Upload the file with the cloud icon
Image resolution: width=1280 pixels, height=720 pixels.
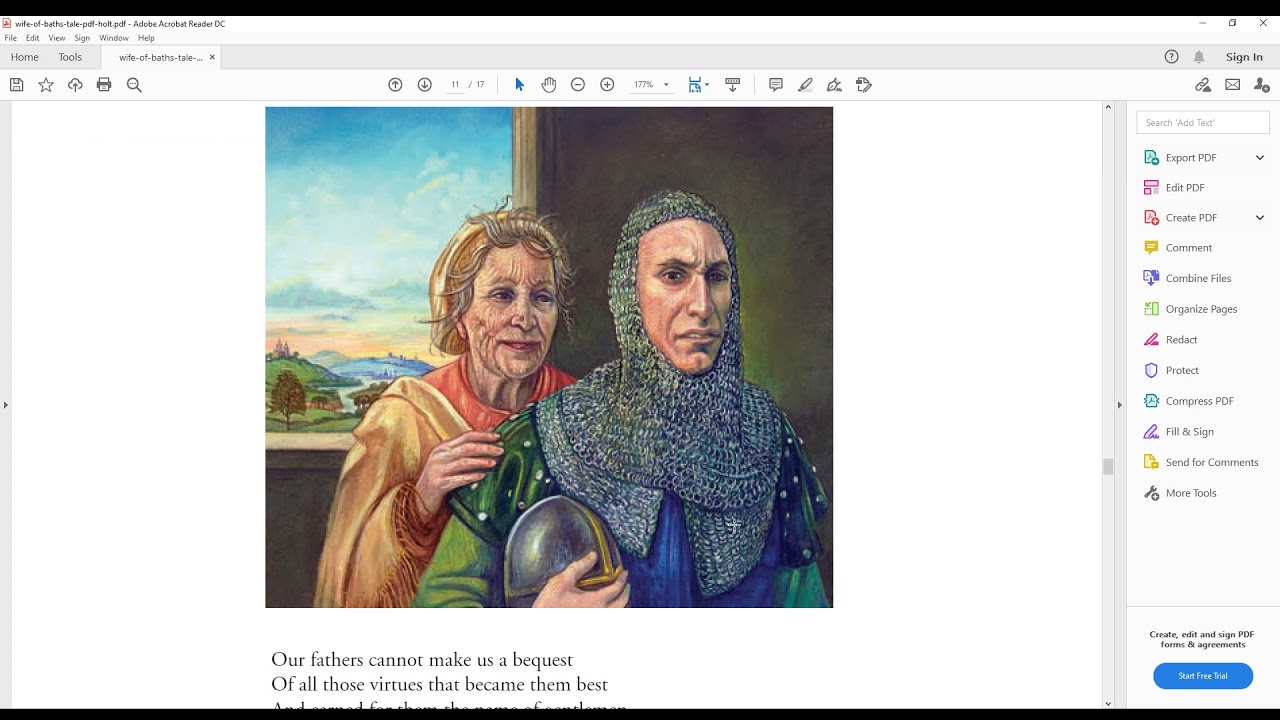coord(75,85)
